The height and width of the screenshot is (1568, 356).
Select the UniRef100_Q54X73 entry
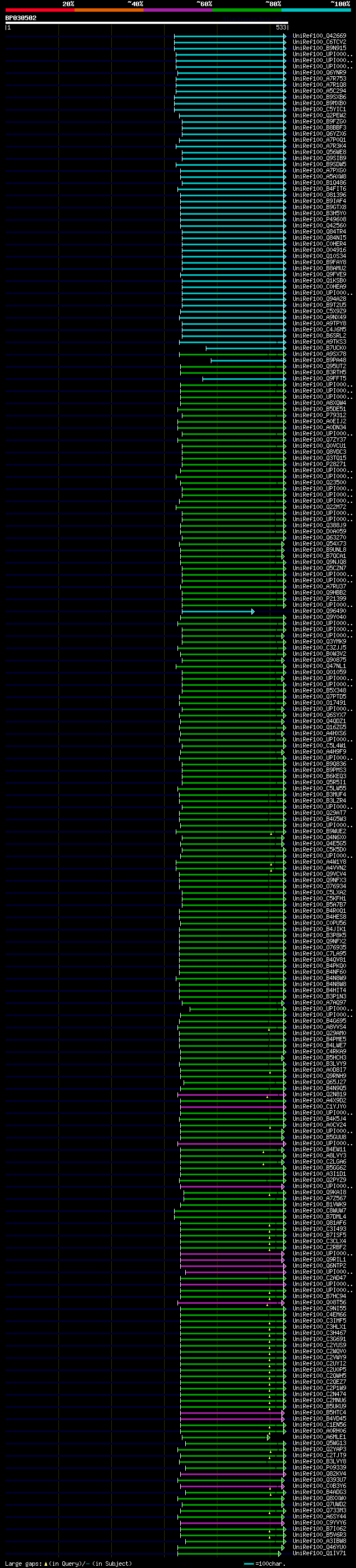coord(319,543)
